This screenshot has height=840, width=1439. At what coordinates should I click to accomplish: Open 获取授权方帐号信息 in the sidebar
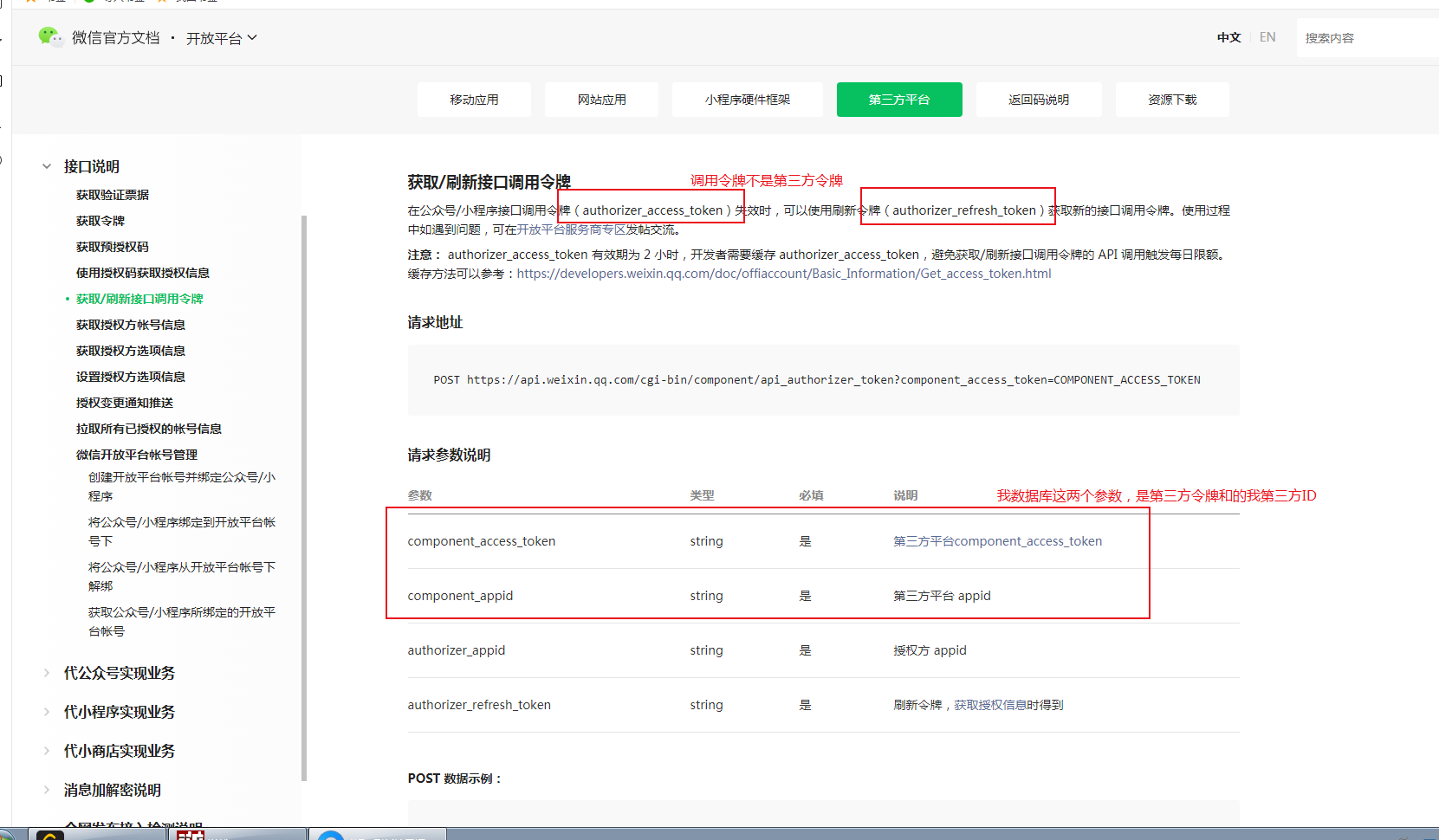tap(131, 325)
